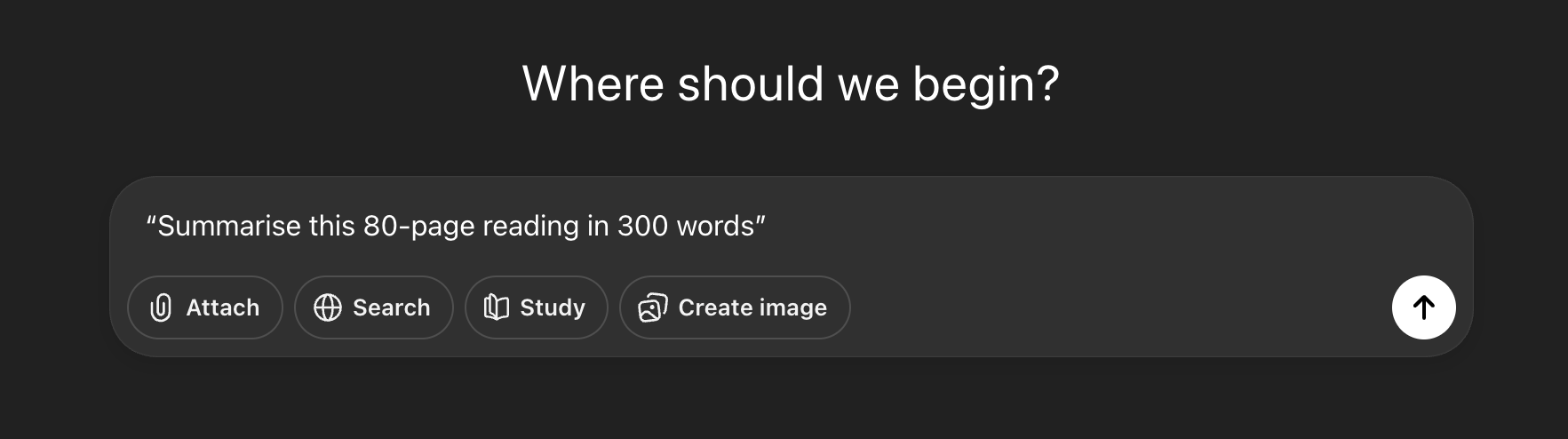
Task: Submit the prompt with the send arrow
Action: coord(1423,307)
